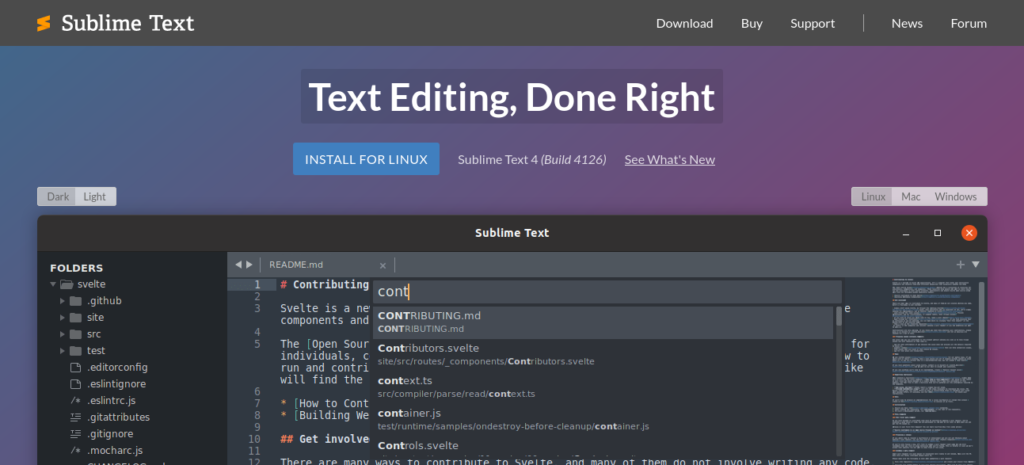Image resolution: width=1024 pixels, height=465 pixels.
Task: Visit the Forum link
Action: 968,24
